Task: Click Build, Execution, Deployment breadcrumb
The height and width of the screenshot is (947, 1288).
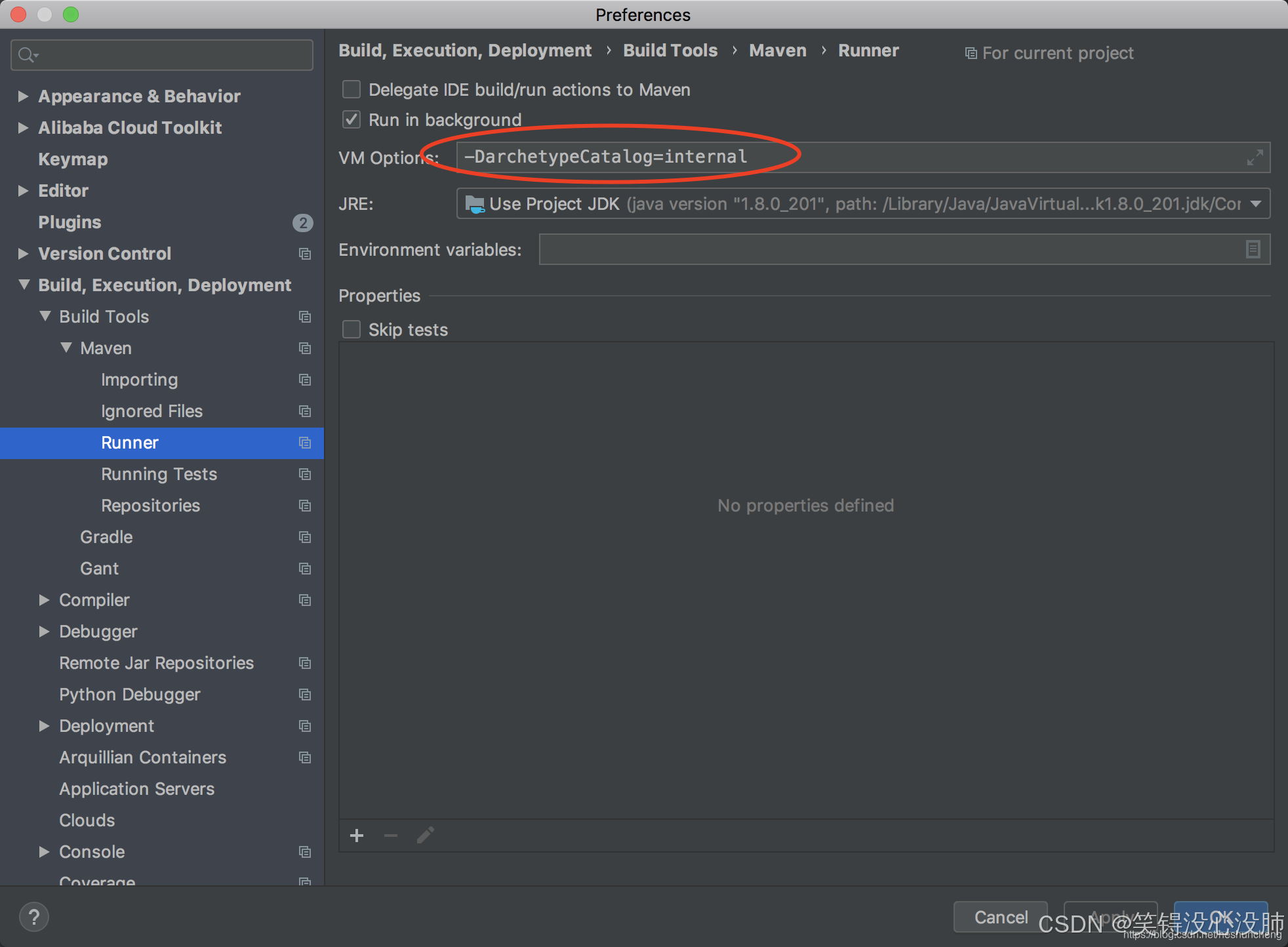Action: click(465, 50)
